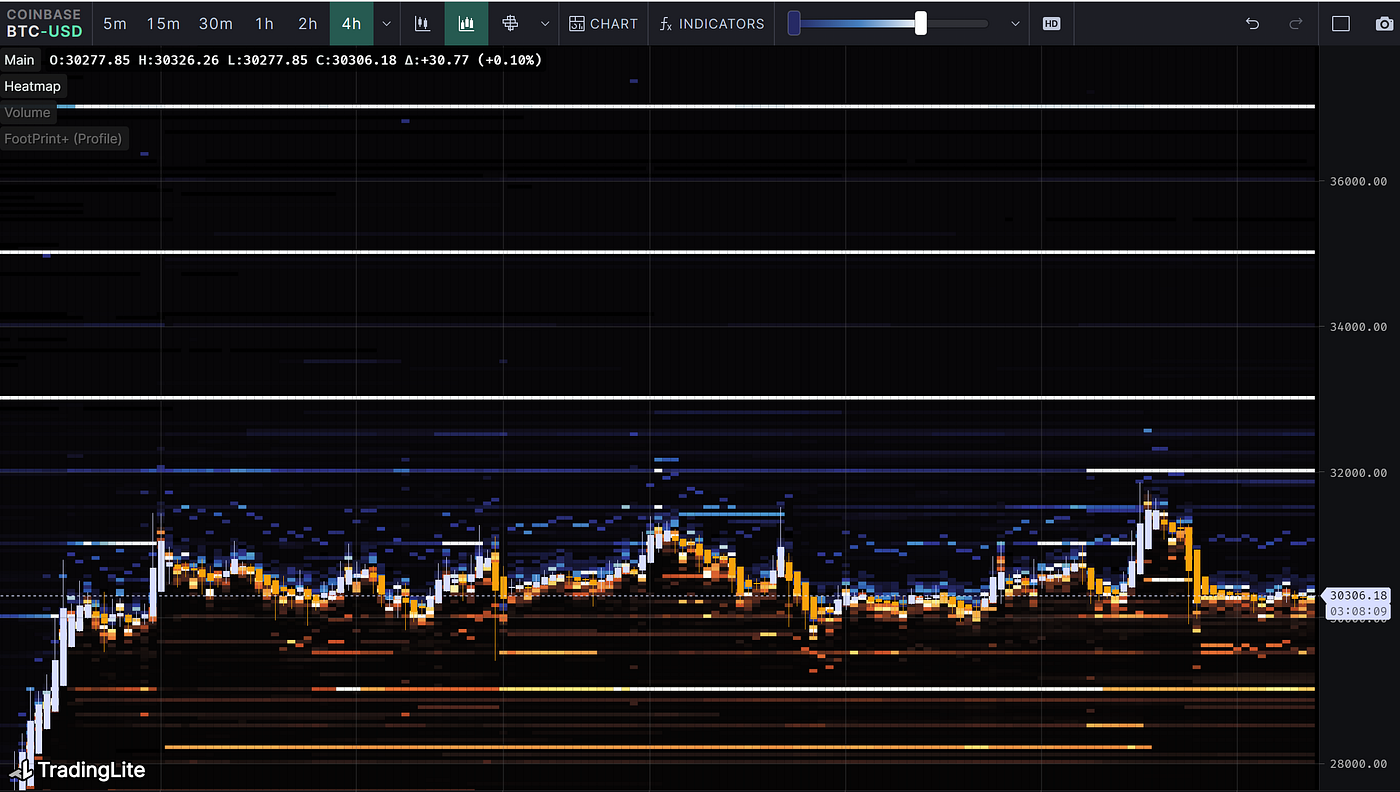Expand the timeframe dropdown next to 4h

coord(387,23)
